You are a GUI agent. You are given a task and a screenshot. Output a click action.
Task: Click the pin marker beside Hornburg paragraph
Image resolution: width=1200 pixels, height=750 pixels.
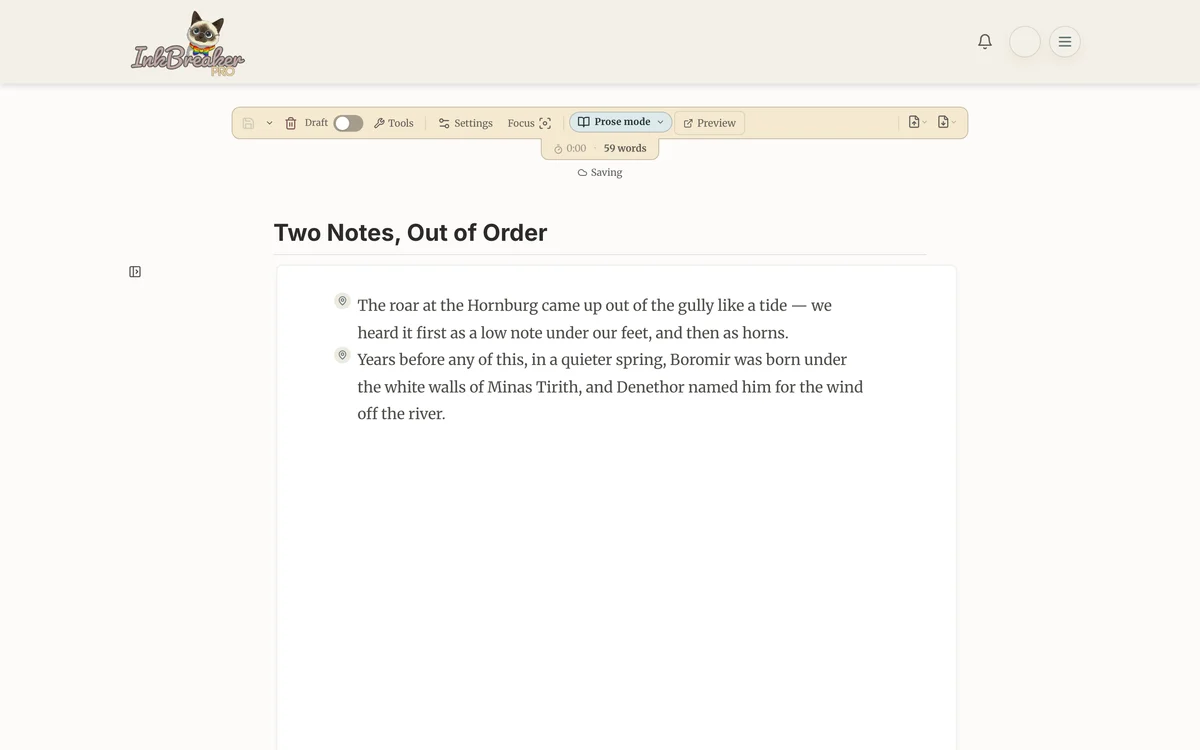[342, 301]
